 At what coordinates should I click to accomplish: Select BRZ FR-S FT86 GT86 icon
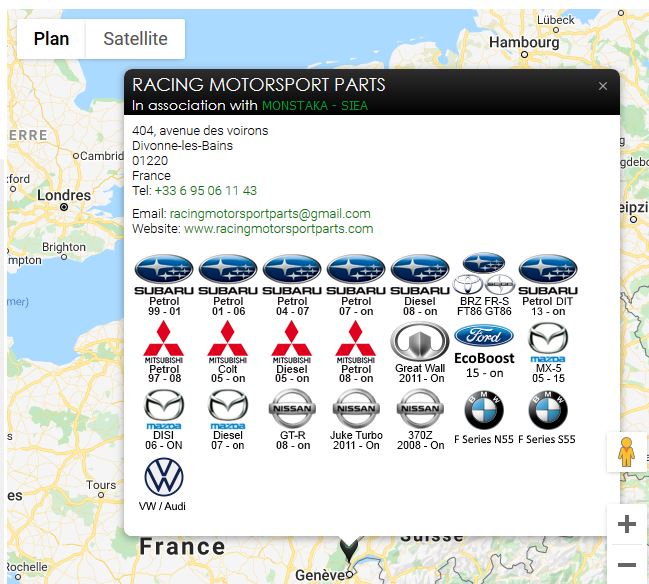(484, 285)
